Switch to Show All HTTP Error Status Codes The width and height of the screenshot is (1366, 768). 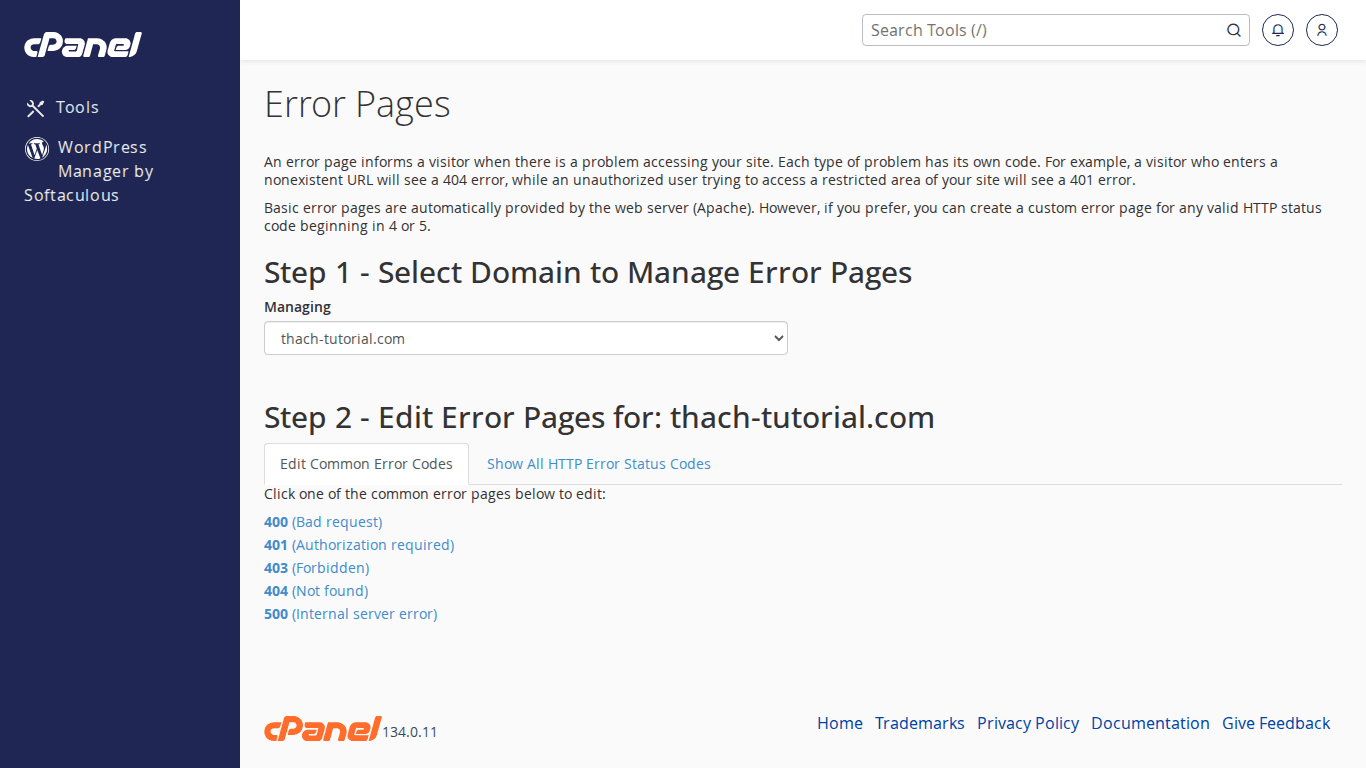click(x=599, y=464)
